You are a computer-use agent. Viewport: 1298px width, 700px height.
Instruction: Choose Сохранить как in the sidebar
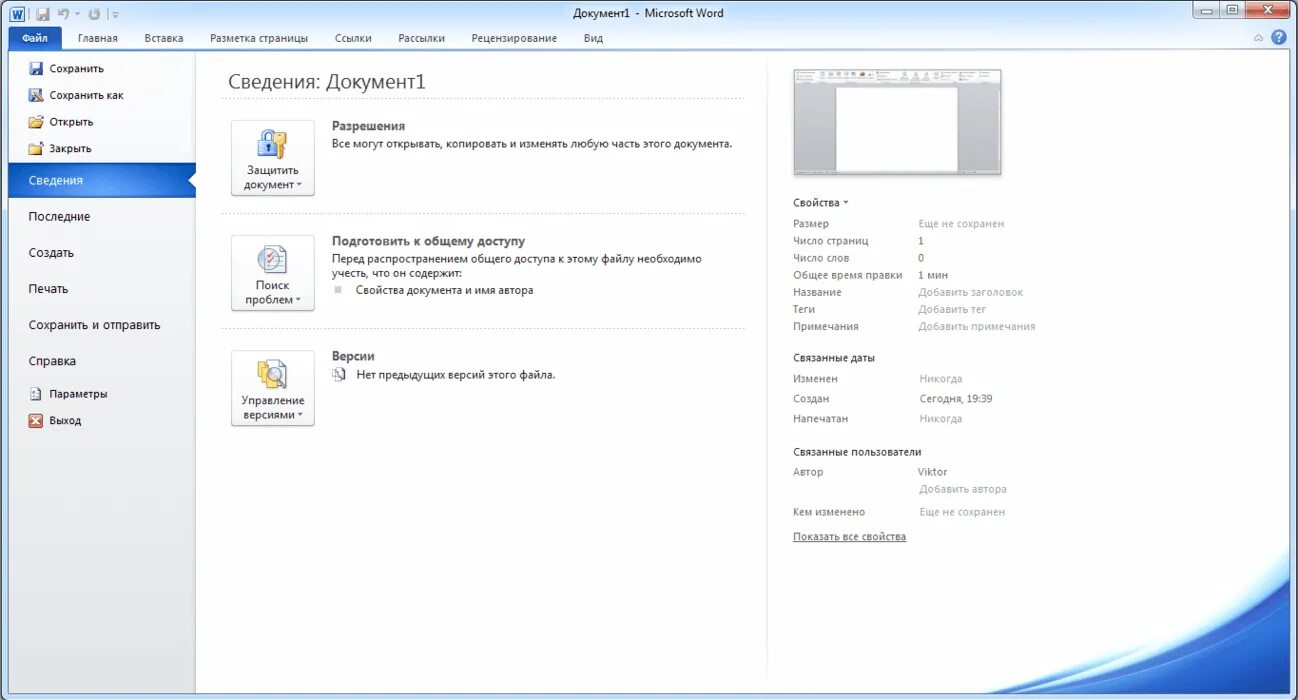[x=76, y=95]
